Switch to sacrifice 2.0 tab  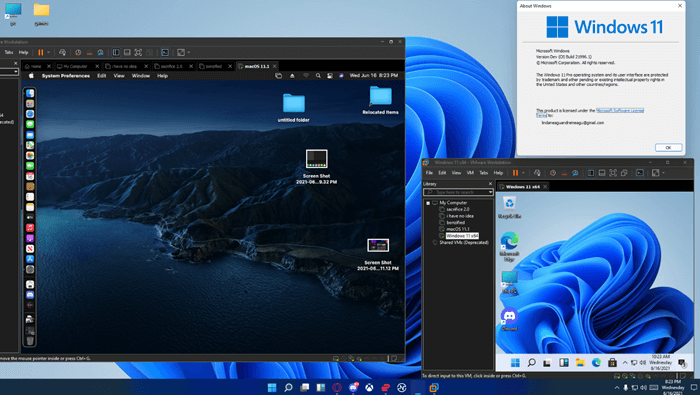pos(171,66)
